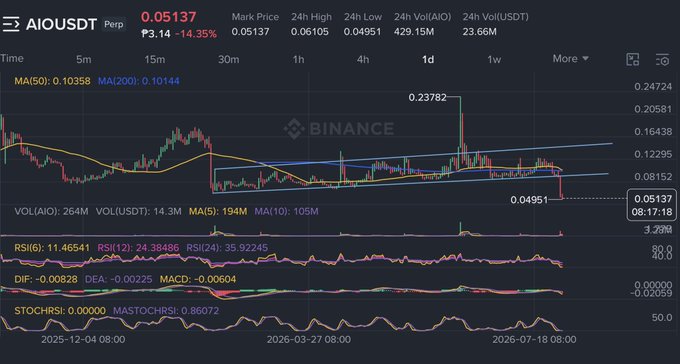
Task: Click the STOCHRSI: 0.00000 label
Action: tap(60, 311)
